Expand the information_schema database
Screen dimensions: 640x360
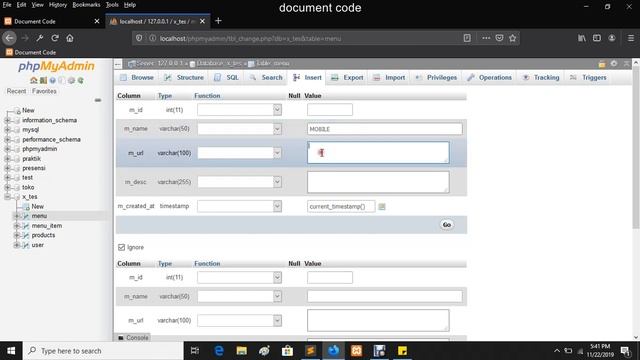coord(7,120)
